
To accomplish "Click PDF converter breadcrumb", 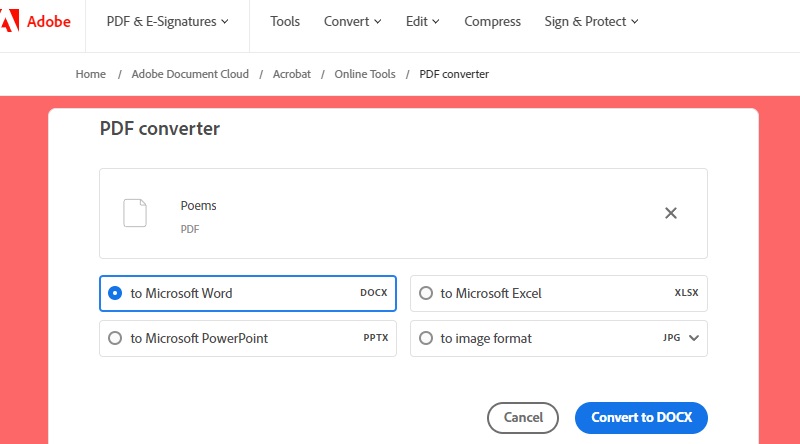I will coord(454,74).
